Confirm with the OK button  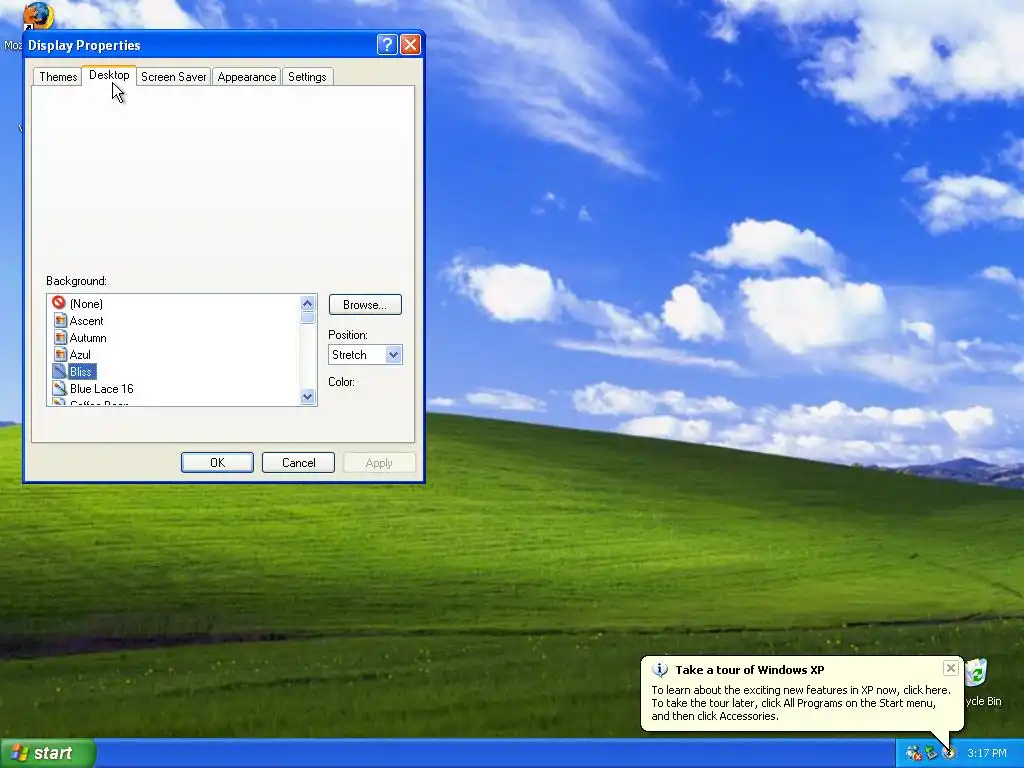(217, 462)
